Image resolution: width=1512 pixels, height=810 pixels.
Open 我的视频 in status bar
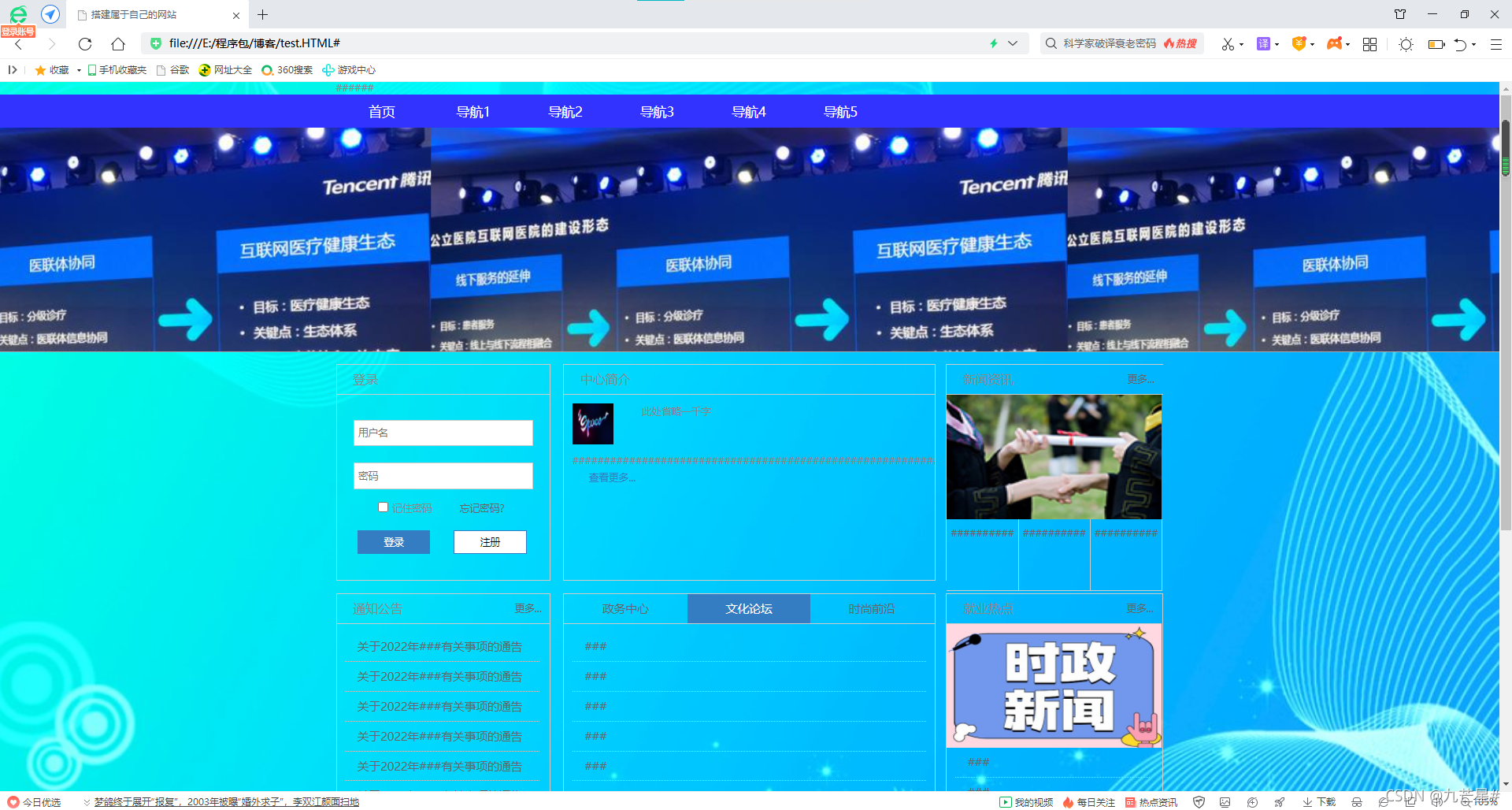[x=1026, y=802]
